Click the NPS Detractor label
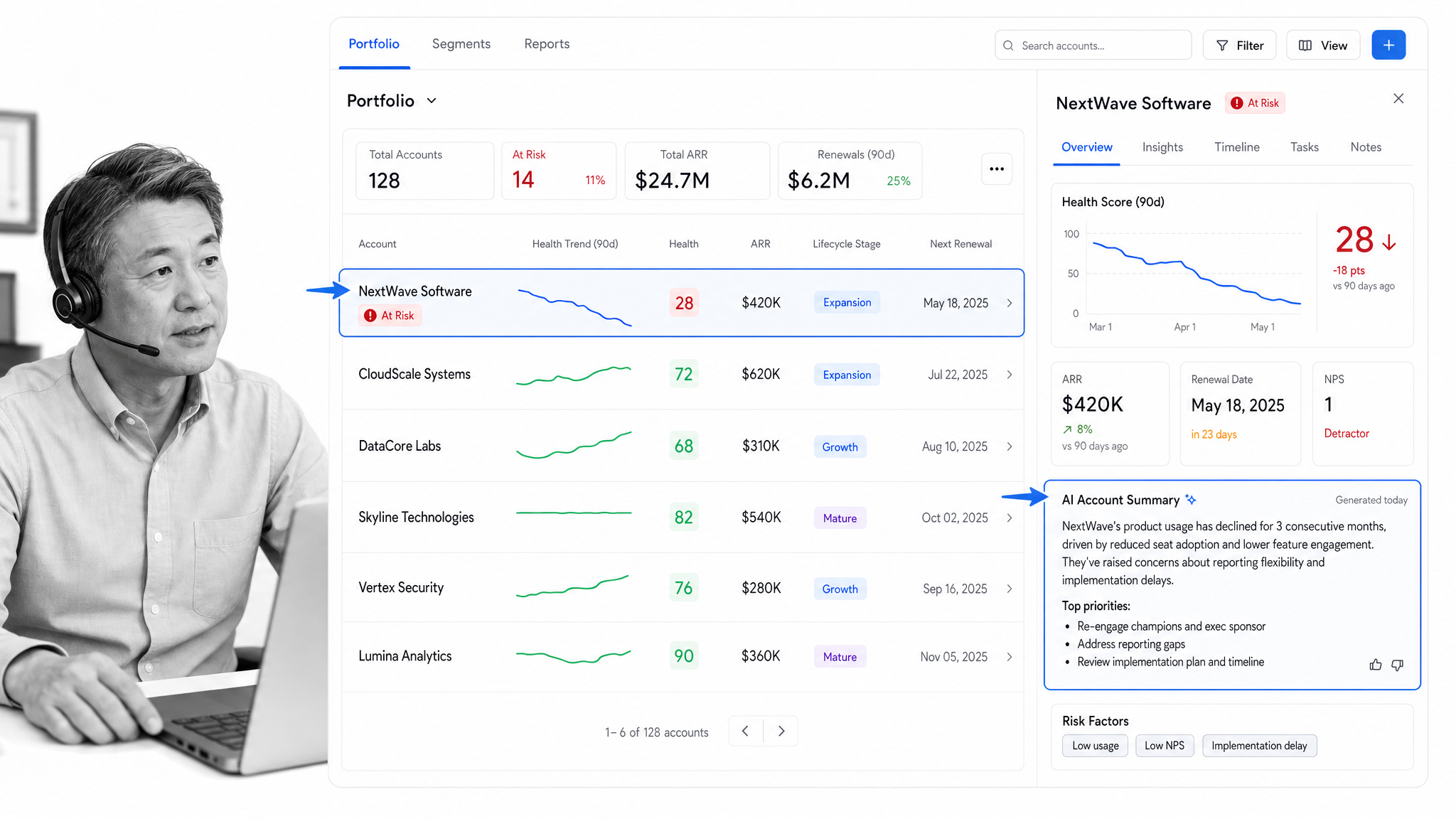This screenshot has height=819, width=1456. (1346, 434)
